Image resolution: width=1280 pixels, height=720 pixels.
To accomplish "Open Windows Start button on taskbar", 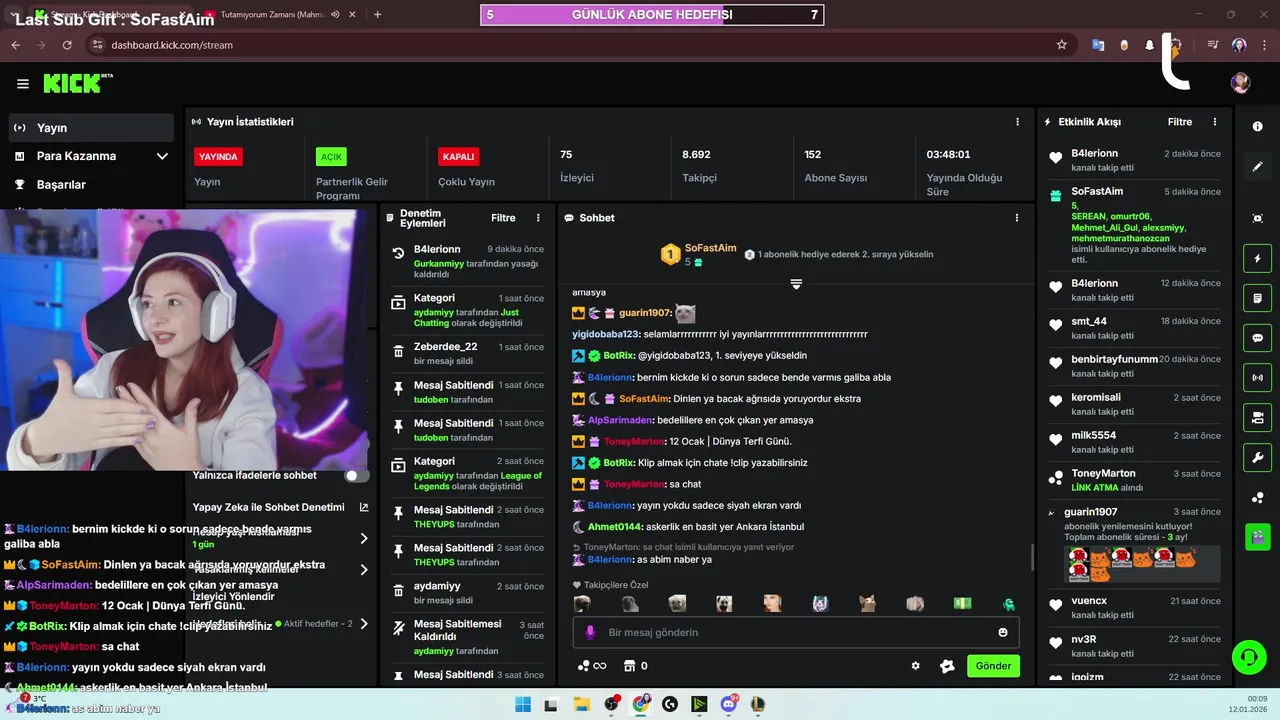I will 522,704.
